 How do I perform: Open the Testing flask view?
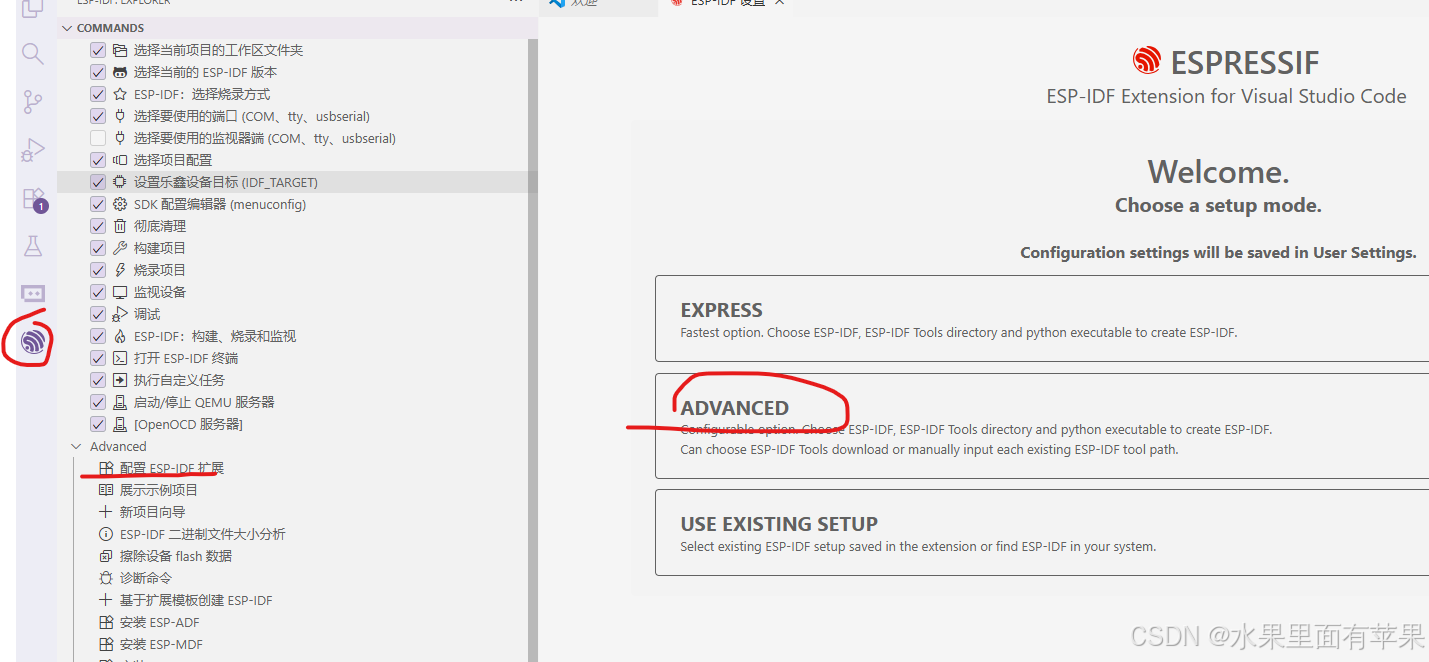point(33,246)
